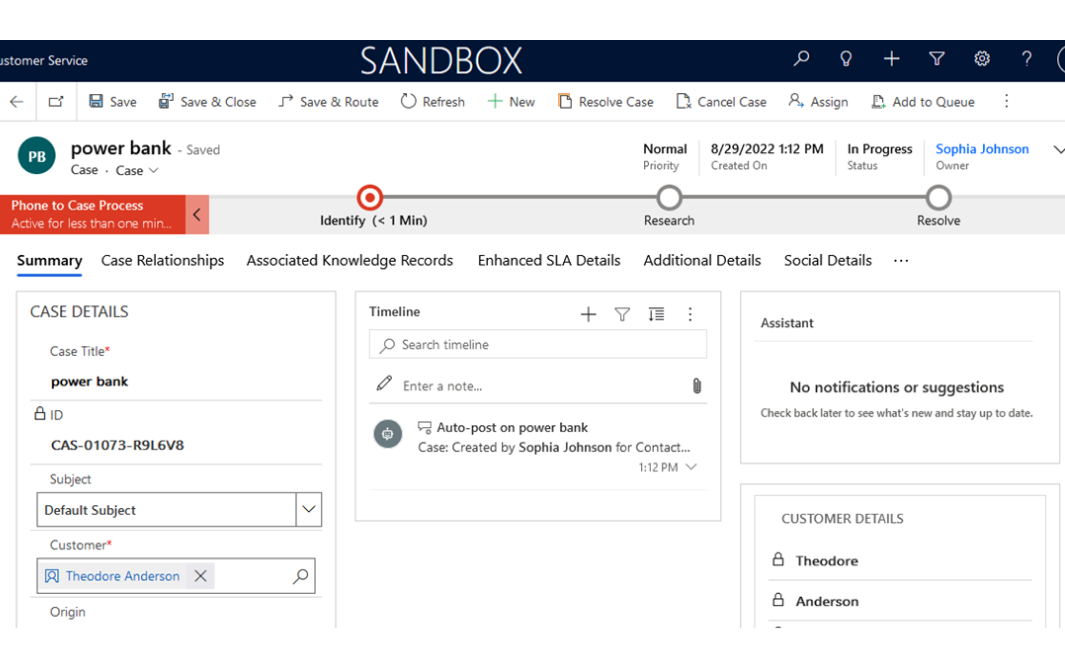Add a new timeline record with plus icon

pyautogui.click(x=588, y=314)
